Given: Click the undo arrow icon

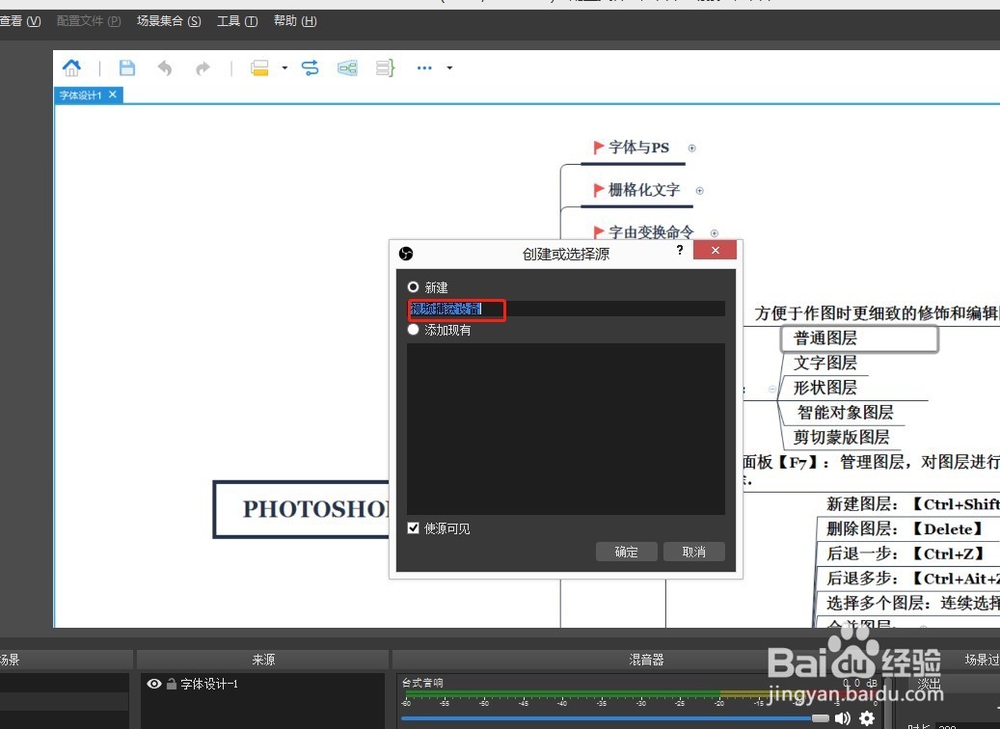Looking at the screenshot, I should tap(165, 68).
